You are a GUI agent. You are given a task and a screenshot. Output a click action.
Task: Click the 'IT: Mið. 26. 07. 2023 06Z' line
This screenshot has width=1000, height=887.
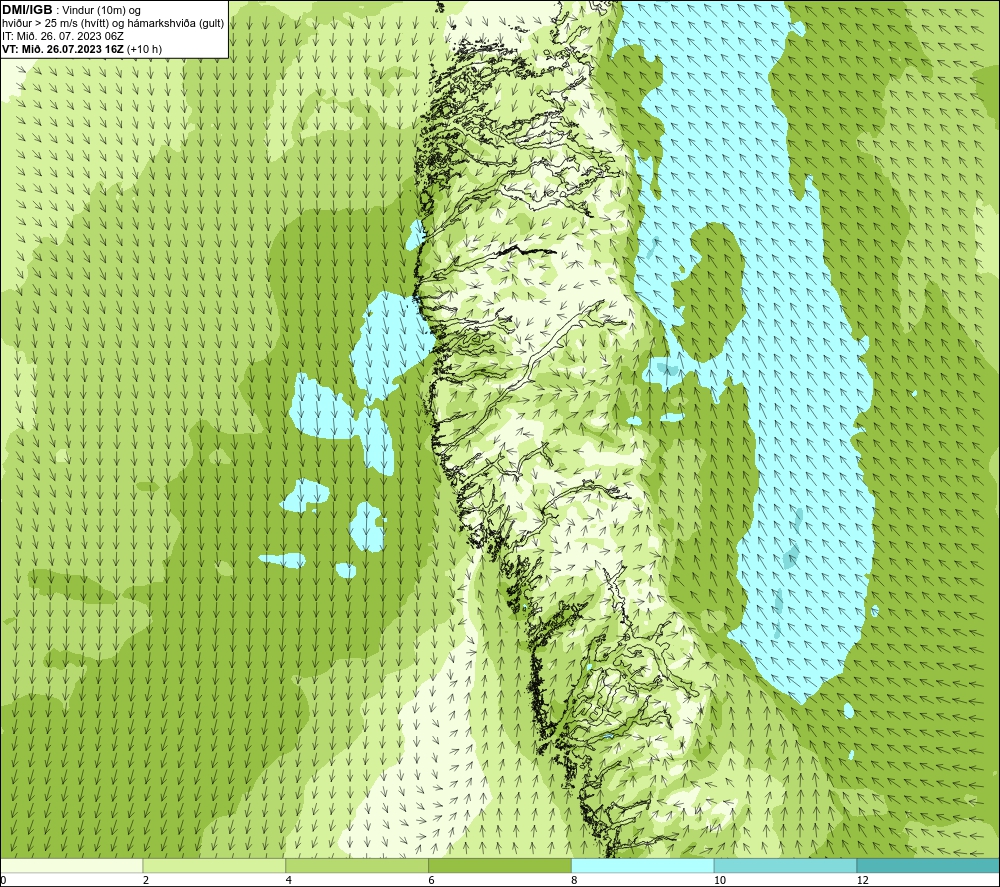(x=63, y=36)
